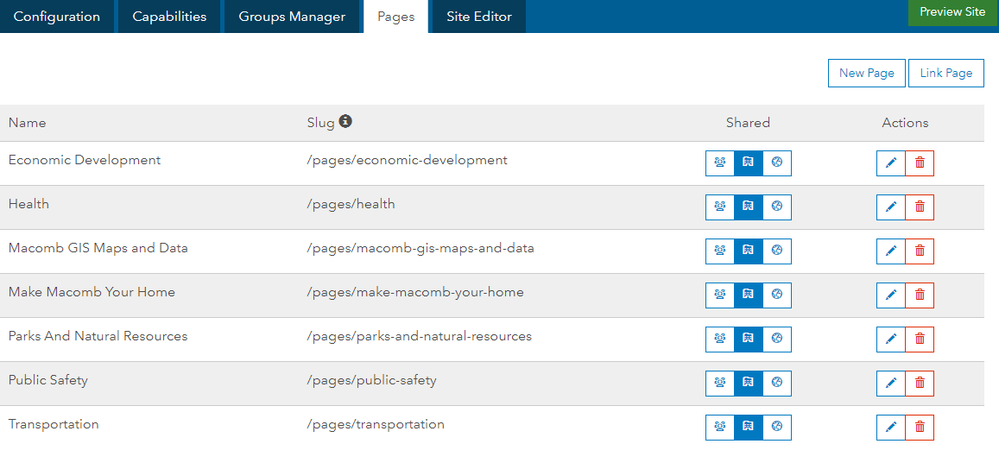
Task: Click the New Page button
Action: pyautogui.click(x=866, y=73)
